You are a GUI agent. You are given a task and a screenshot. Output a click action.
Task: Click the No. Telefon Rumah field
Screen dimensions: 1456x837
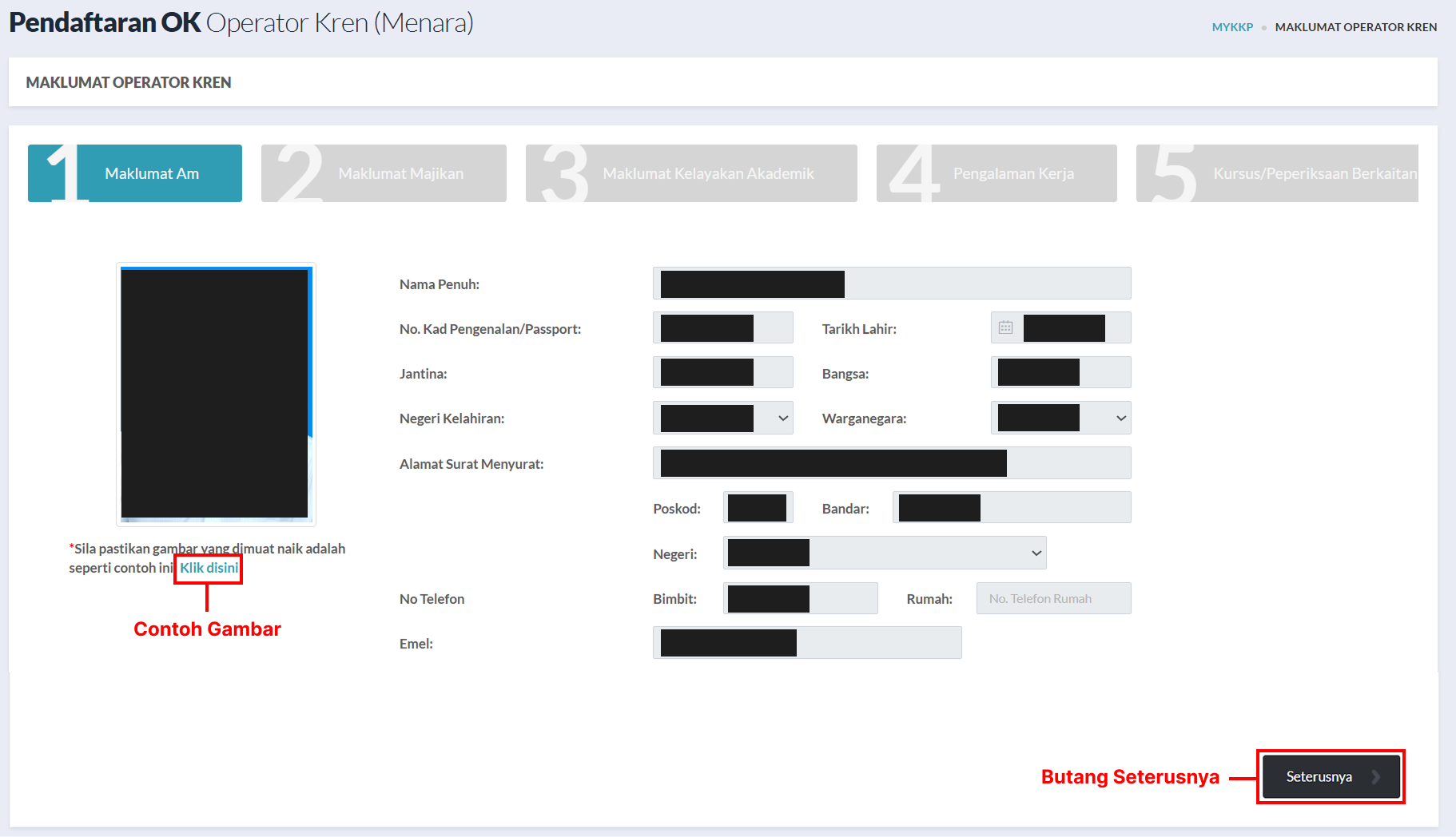1053,599
